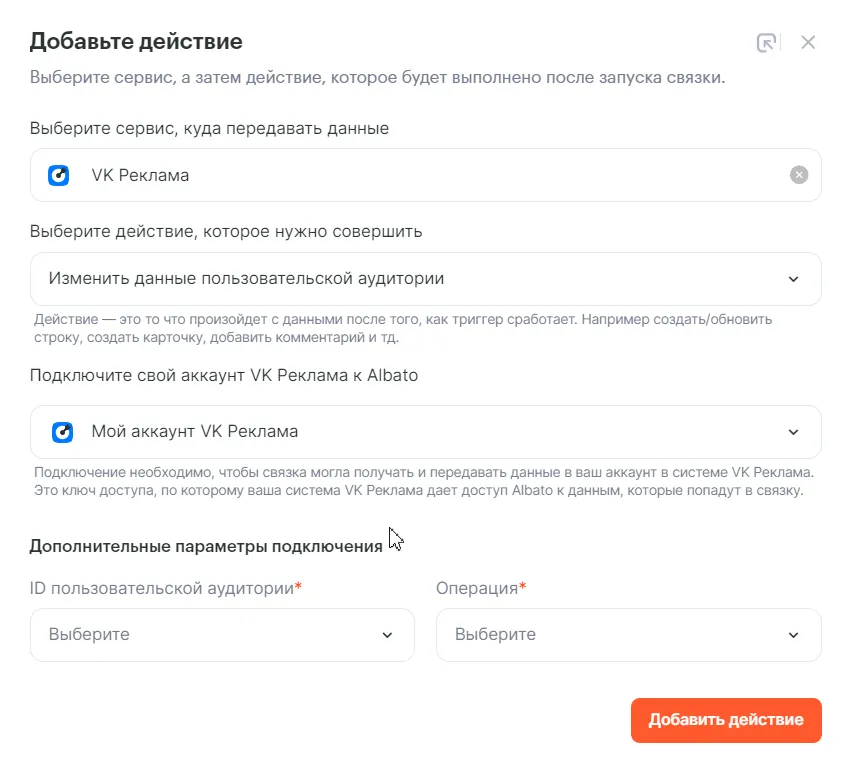The image size is (857, 783).
Task: Click the Выберите сервис, куда передавать данные label
Action: pyautogui.click(x=209, y=129)
